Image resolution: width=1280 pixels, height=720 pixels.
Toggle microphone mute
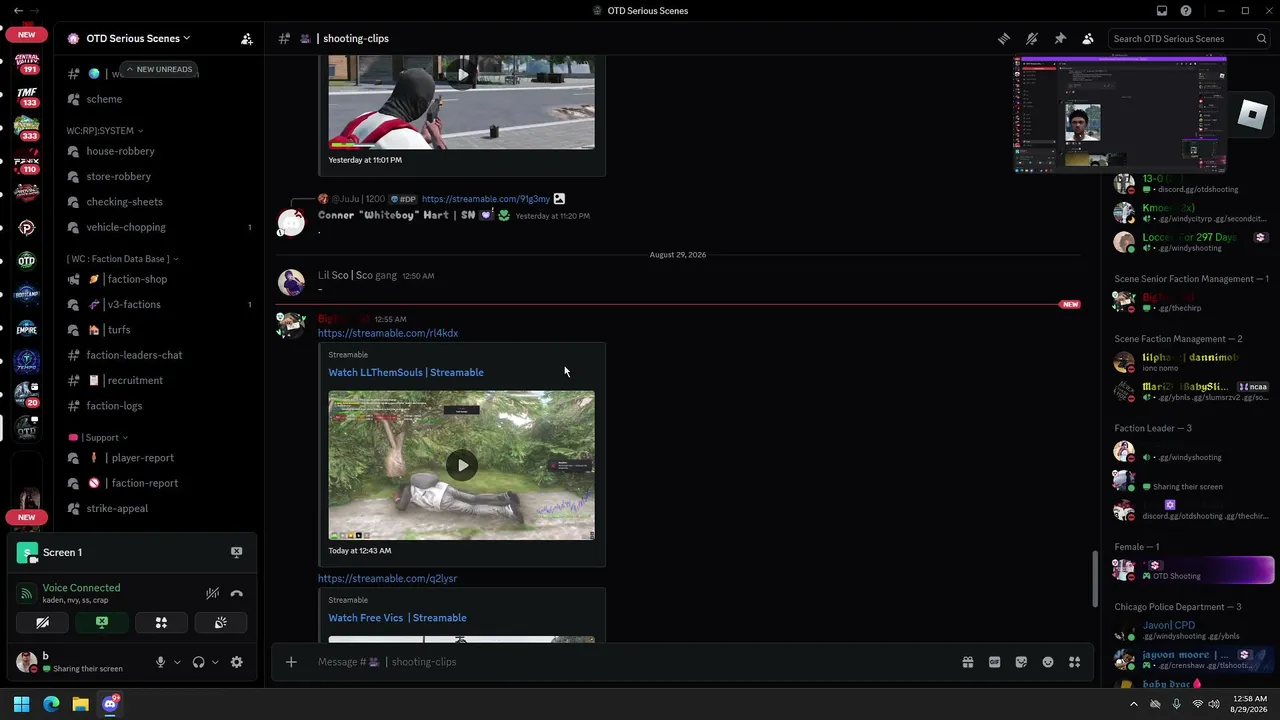click(160, 662)
